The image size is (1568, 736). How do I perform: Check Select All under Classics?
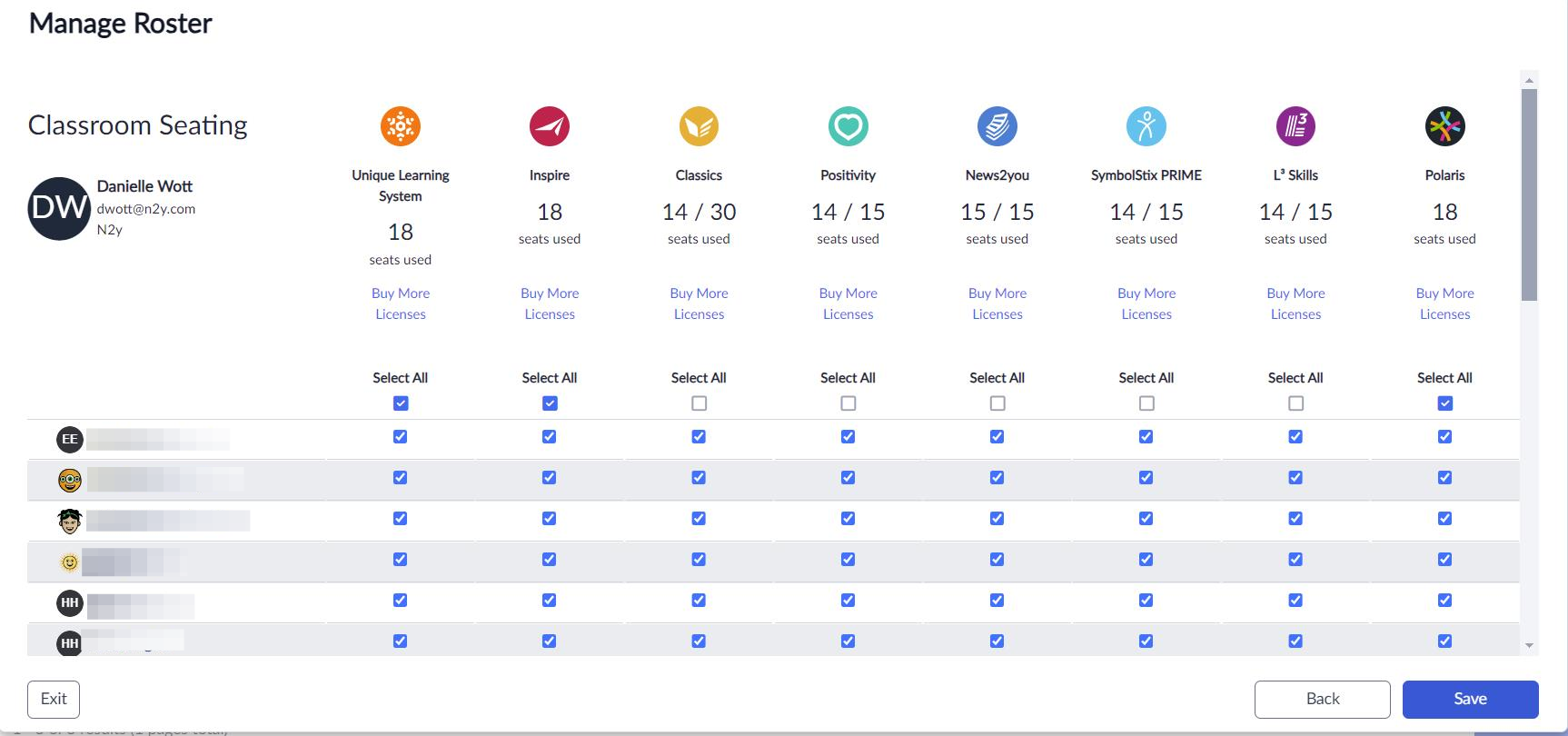tap(699, 403)
